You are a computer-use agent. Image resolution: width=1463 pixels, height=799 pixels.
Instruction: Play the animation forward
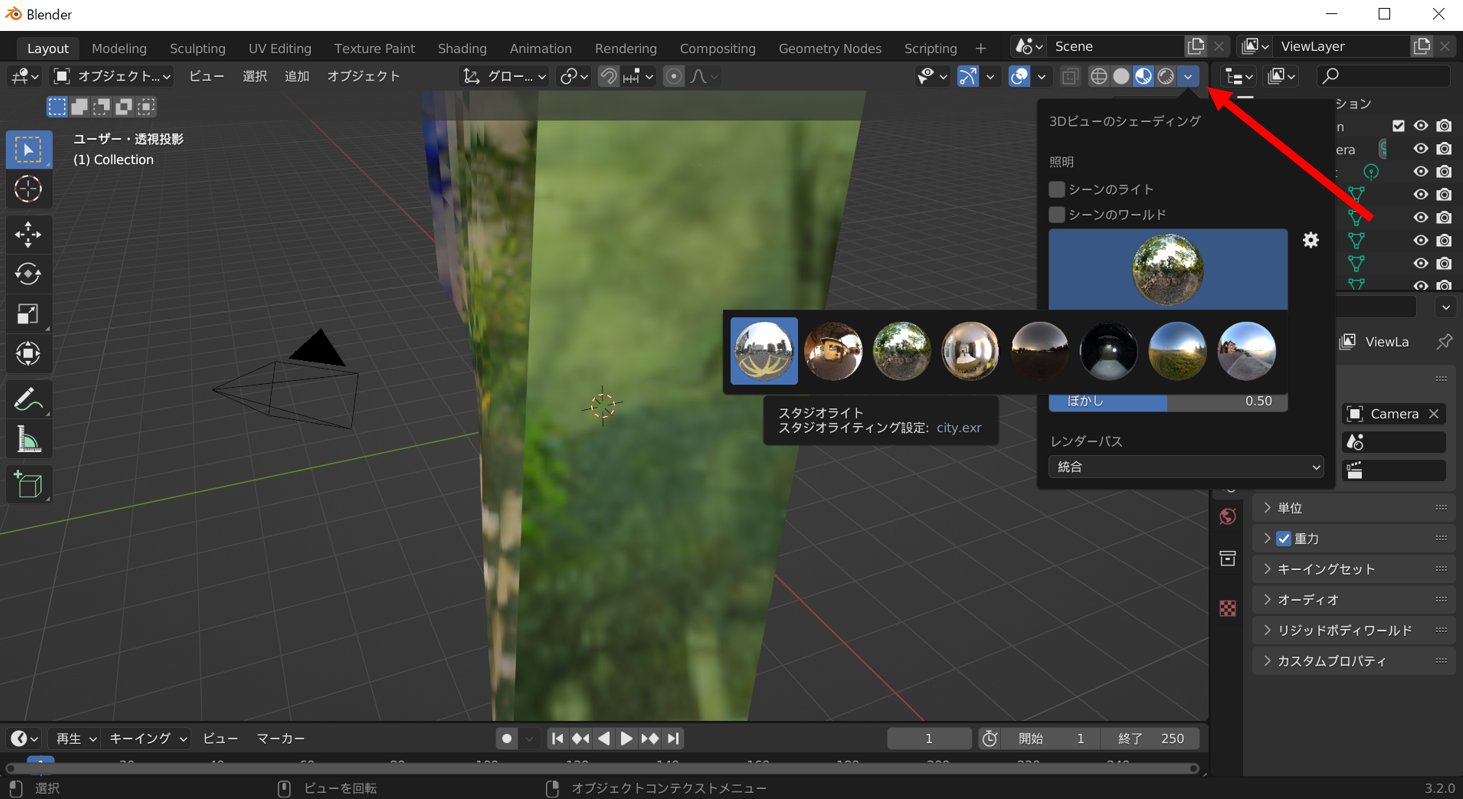(x=626, y=738)
